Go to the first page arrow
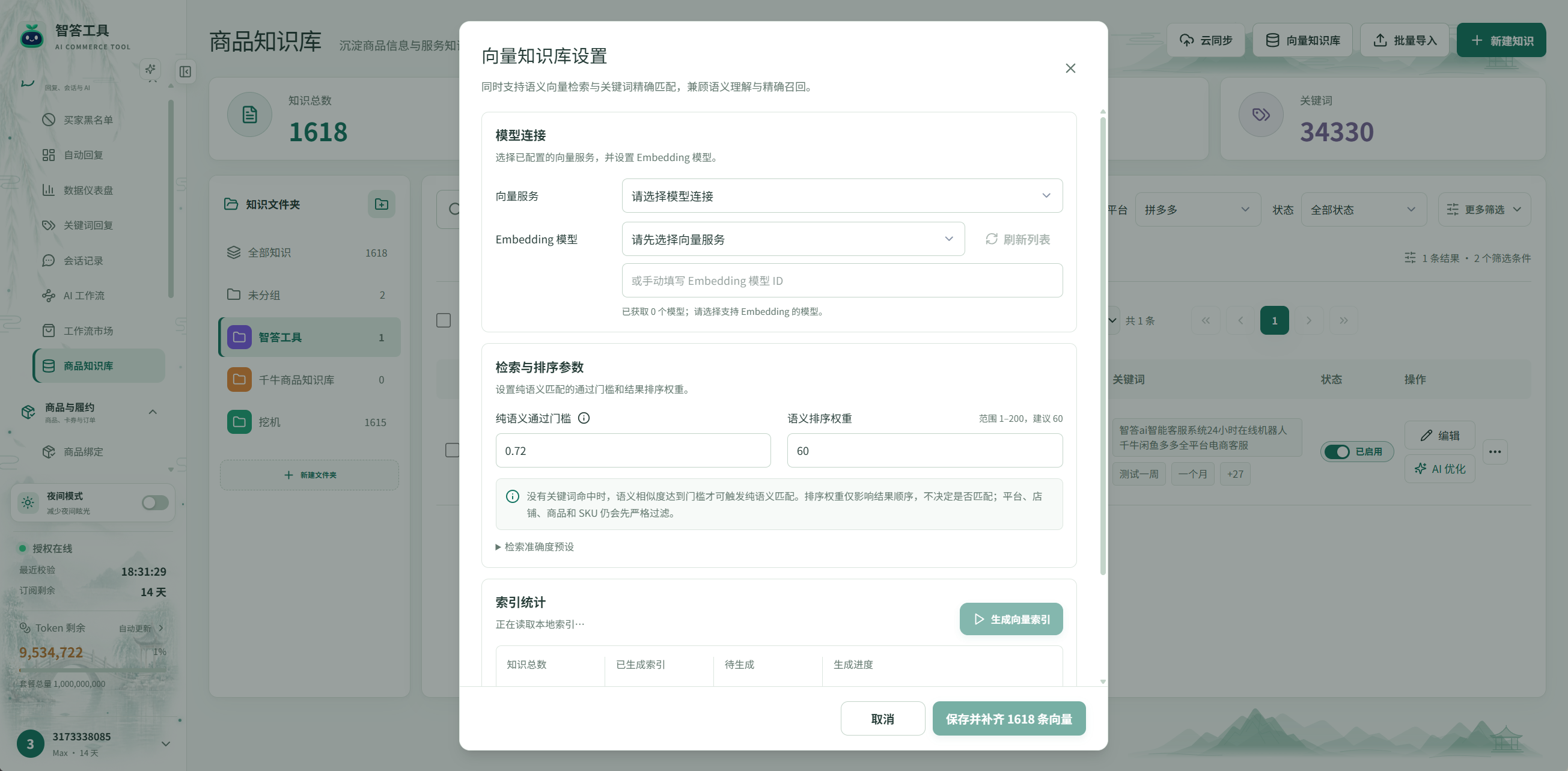This screenshot has height=771, width=1568. 1205,321
